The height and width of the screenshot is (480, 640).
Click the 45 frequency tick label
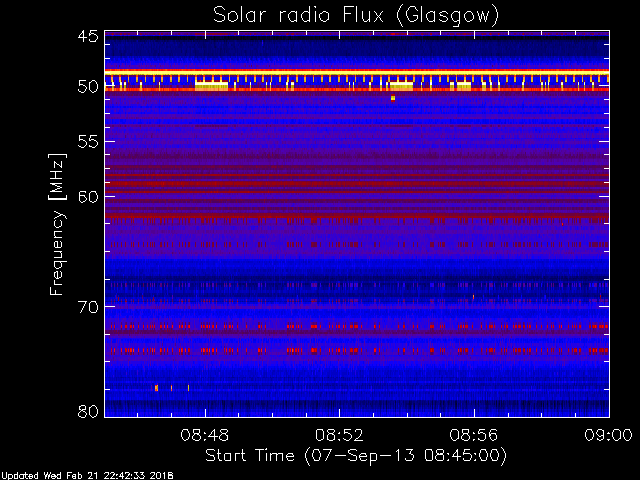tap(88, 36)
